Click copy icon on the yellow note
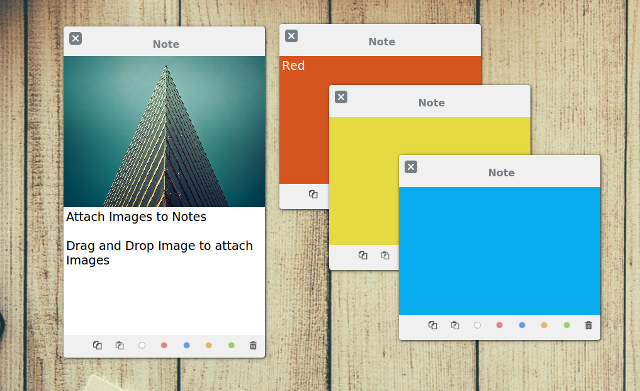 tap(363, 255)
